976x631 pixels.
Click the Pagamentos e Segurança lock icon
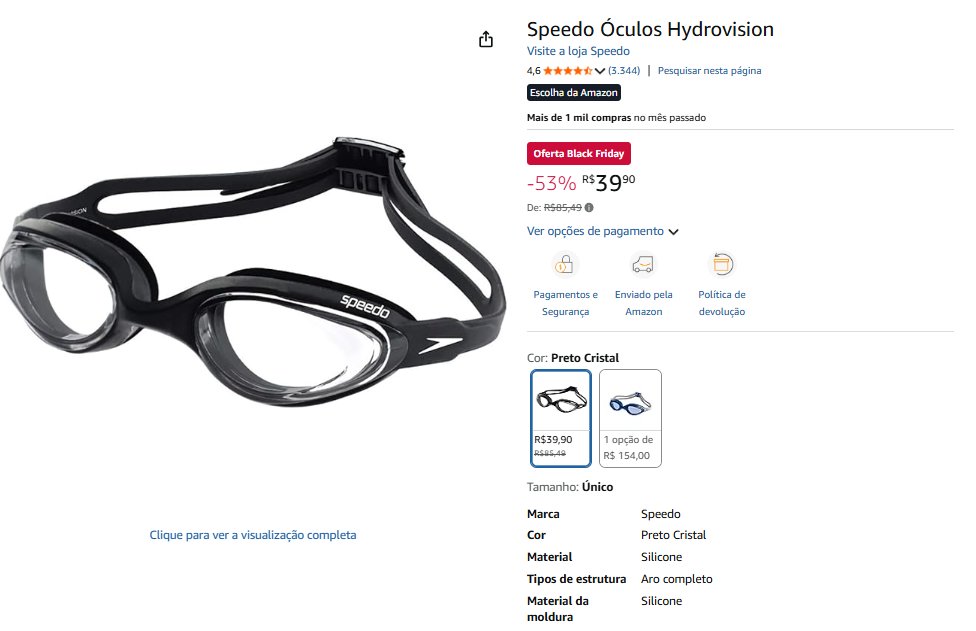[x=564, y=264]
